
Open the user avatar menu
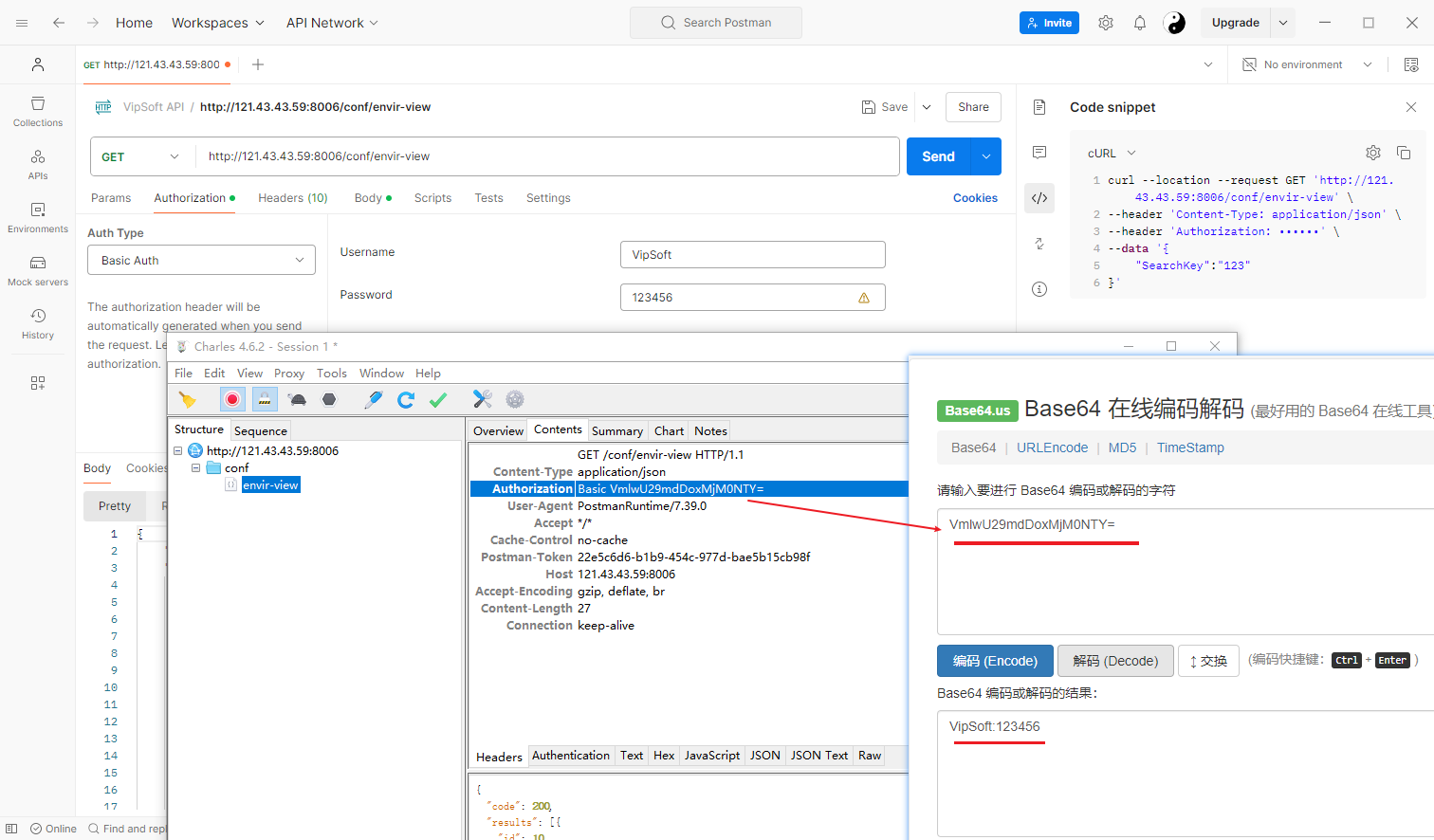pos(1174,23)
